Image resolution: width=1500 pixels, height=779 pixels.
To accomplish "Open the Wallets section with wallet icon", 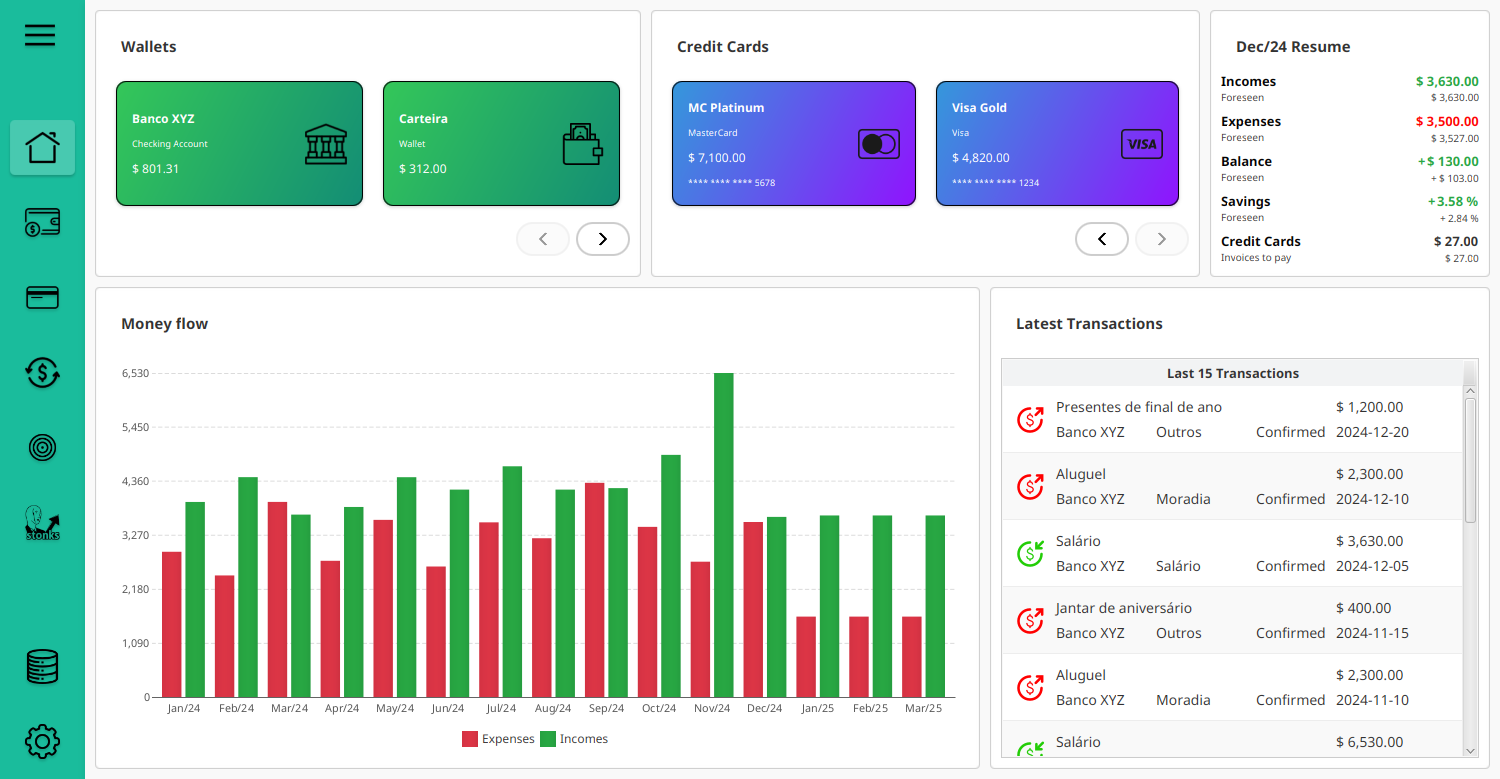I will 42,223.
